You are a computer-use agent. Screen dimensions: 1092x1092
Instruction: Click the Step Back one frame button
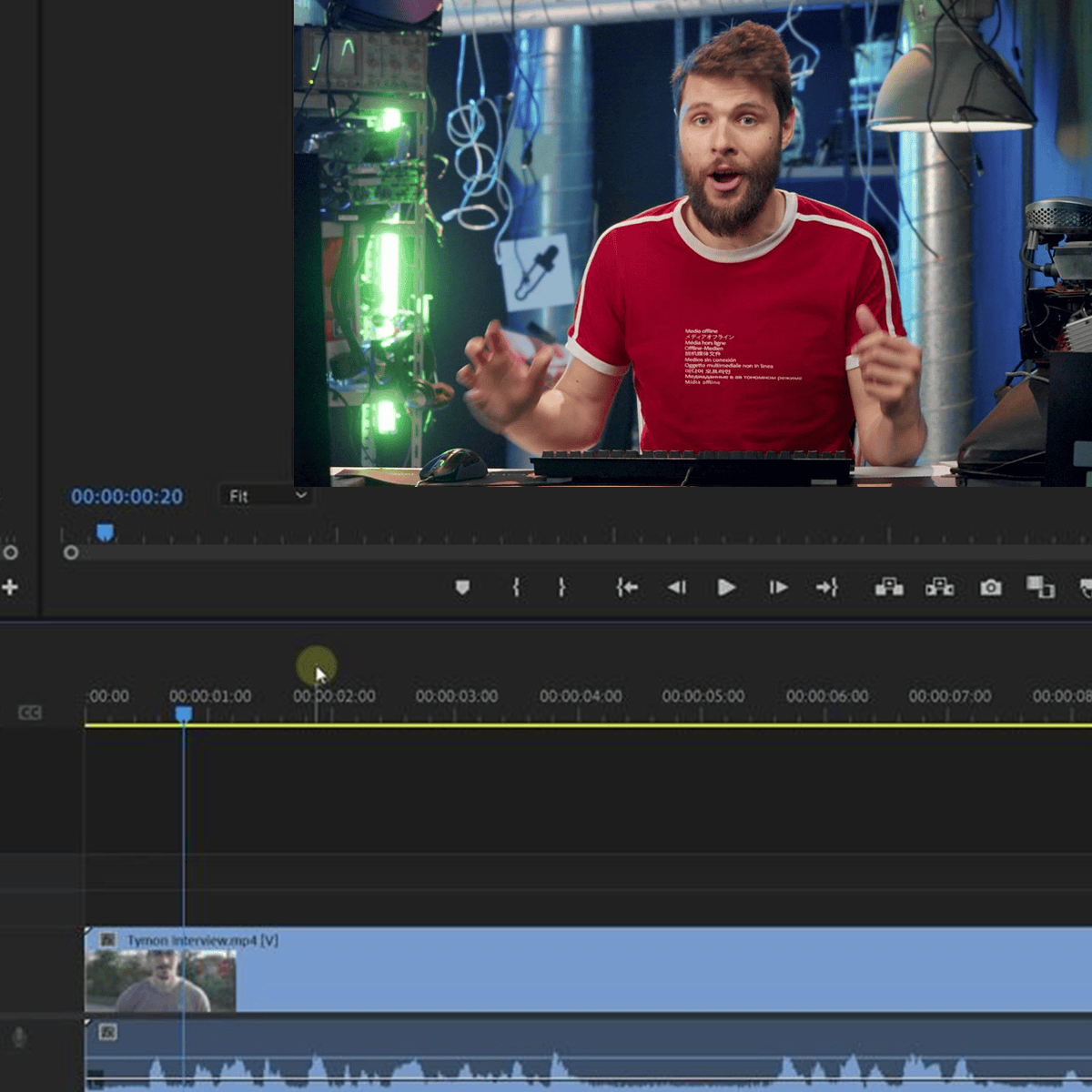tap(673, 588)
